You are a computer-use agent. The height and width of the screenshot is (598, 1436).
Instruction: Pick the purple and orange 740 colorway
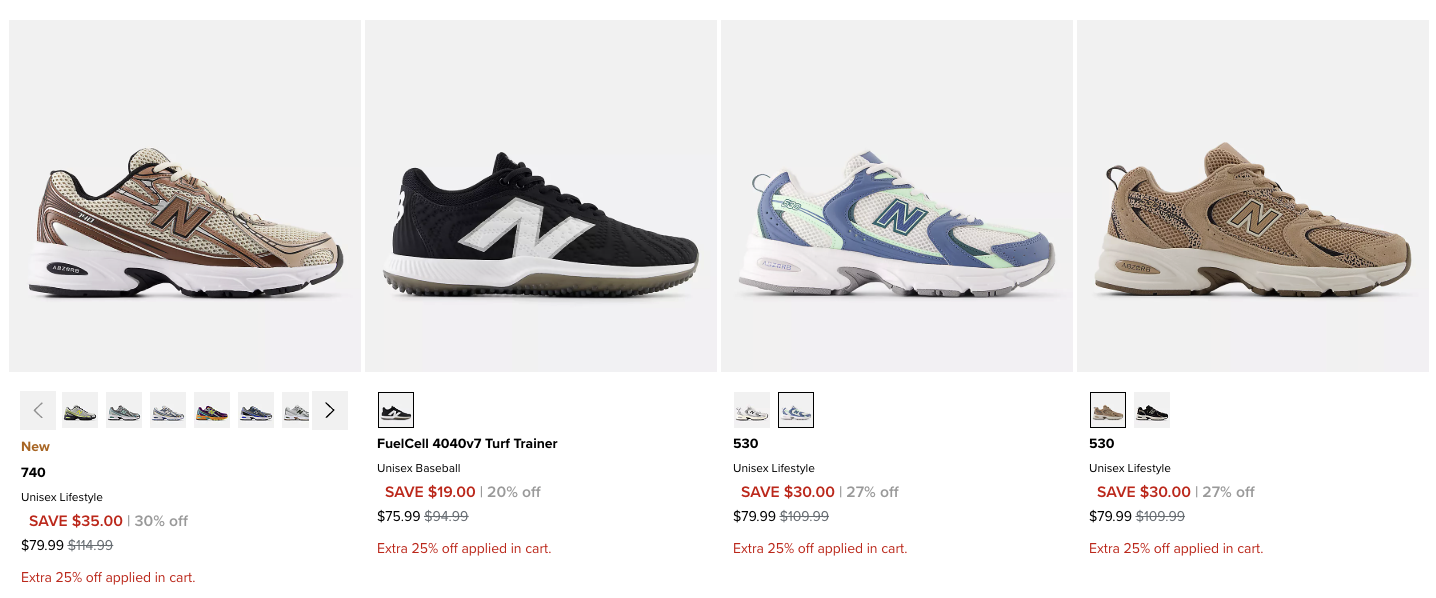pyautogui.click(x=212, y=410)
